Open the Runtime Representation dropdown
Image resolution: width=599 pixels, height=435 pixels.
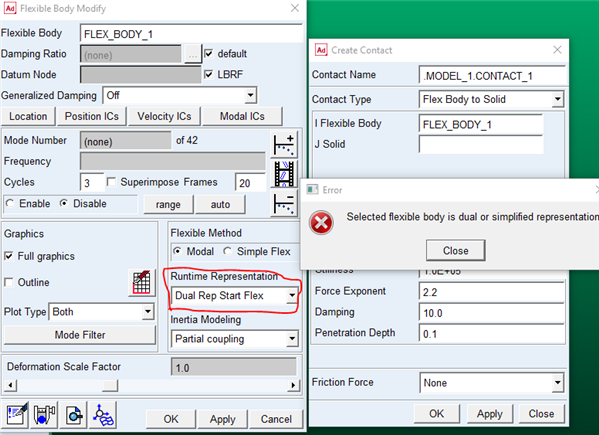pos(292,295)
